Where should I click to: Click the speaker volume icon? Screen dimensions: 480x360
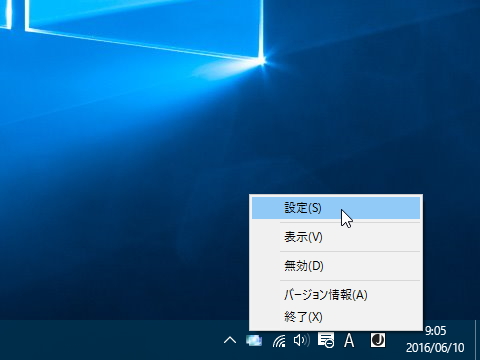click(301, 340)
